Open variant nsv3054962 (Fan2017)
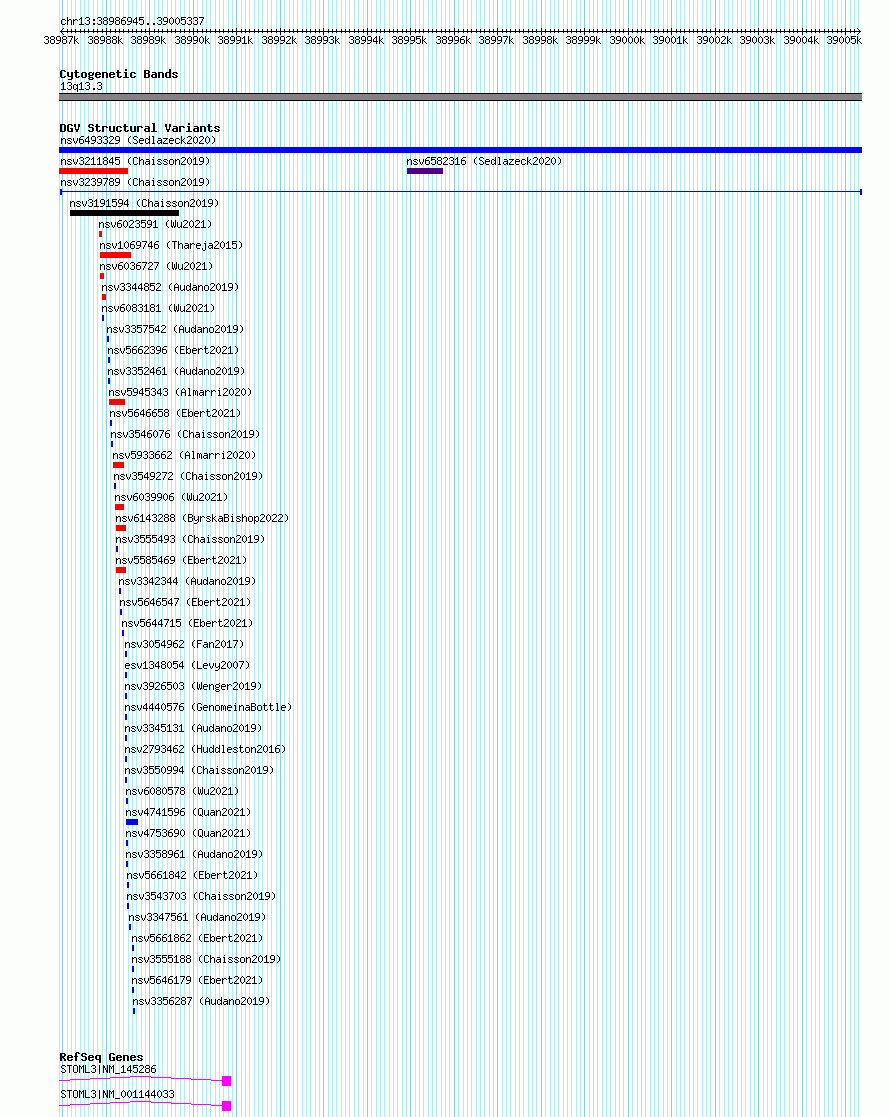This screenshot has width=890, height=1117. click(x=185, y=645)
